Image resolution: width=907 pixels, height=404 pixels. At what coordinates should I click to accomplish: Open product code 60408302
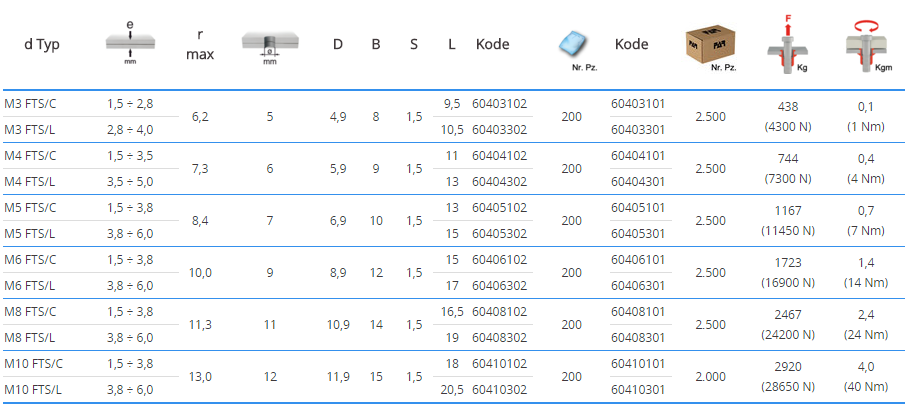499,338
